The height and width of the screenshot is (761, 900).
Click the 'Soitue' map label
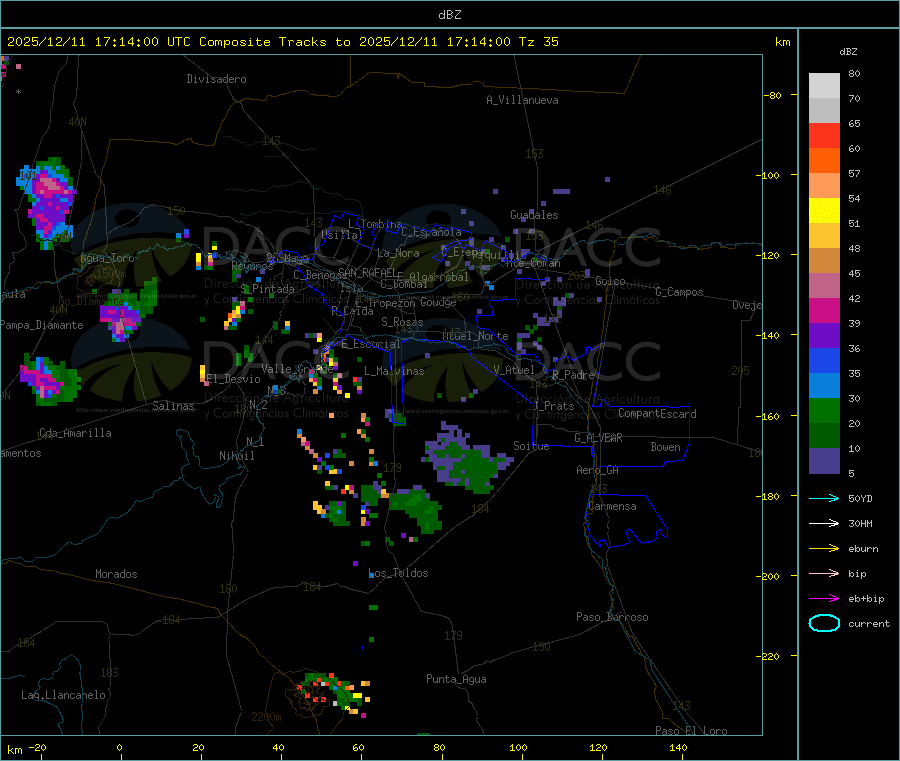pyautogui.click(x=531, y=446)
